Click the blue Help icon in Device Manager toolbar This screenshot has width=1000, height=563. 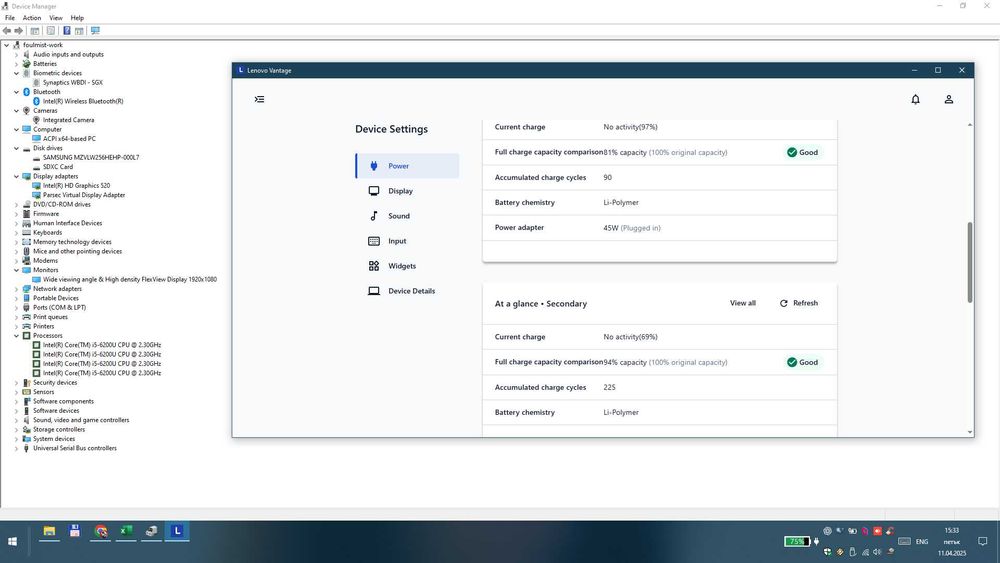[66, 31]
